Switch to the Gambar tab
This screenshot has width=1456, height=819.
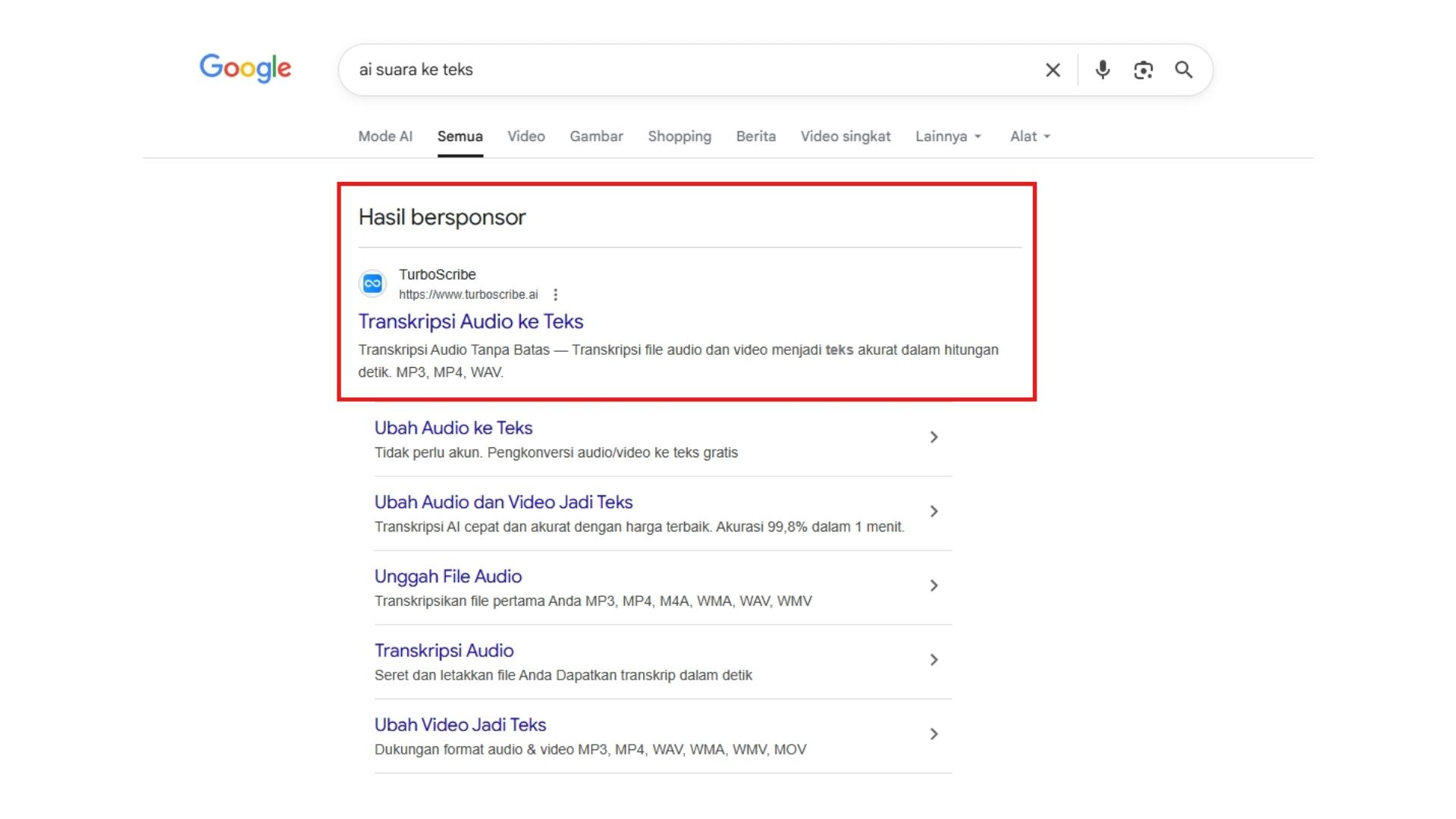[x=596, y=136]
